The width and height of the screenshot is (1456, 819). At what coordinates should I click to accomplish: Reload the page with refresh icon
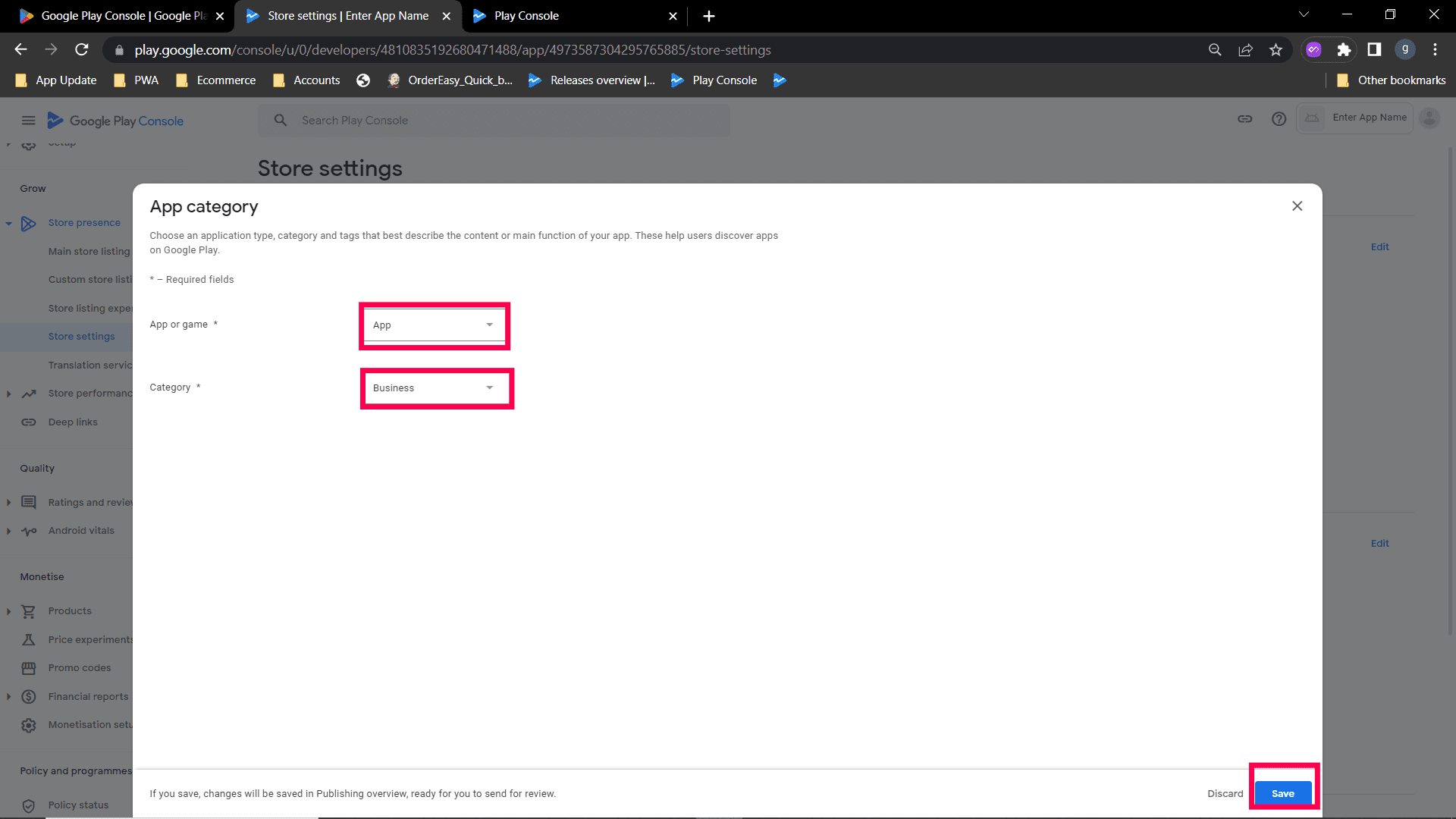point(82,50)
